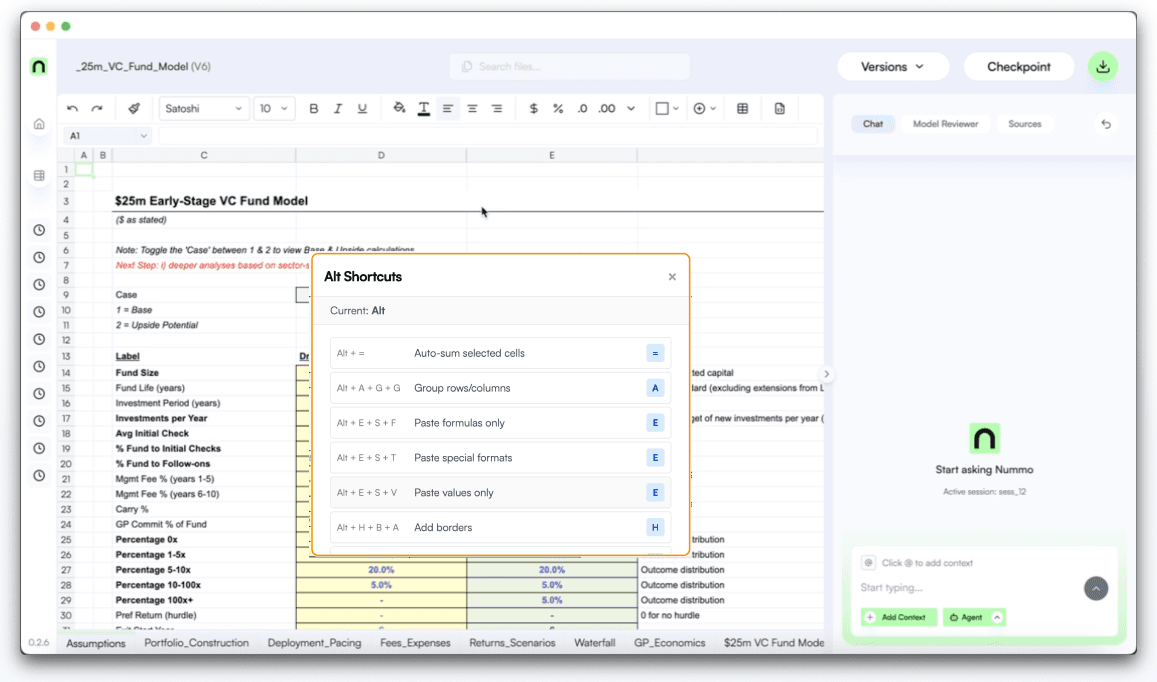Screen dimensions: 1157x682
Task: Open the Waterfall sheet tab
Action: 594,643
